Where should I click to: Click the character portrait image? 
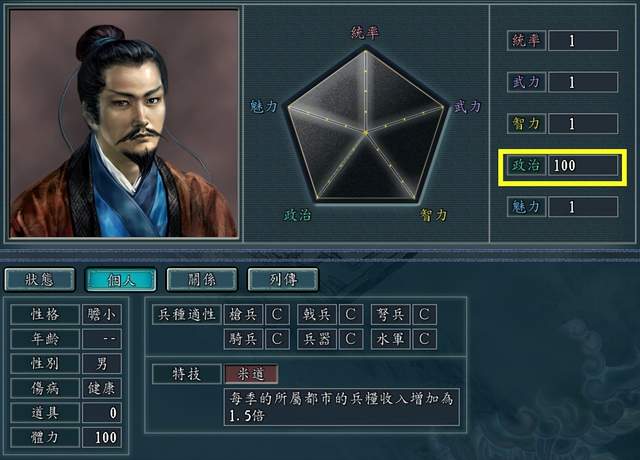(124, 123)
